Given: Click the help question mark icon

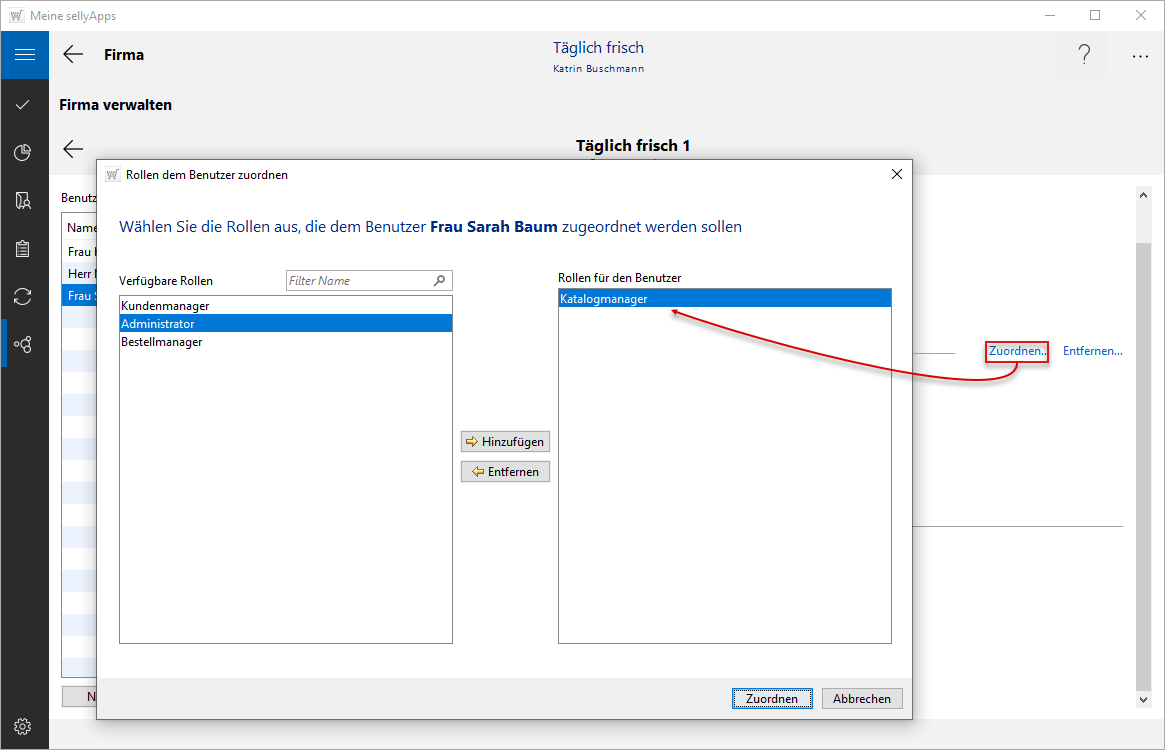Looking at the screenshot, I should 1084,55.
